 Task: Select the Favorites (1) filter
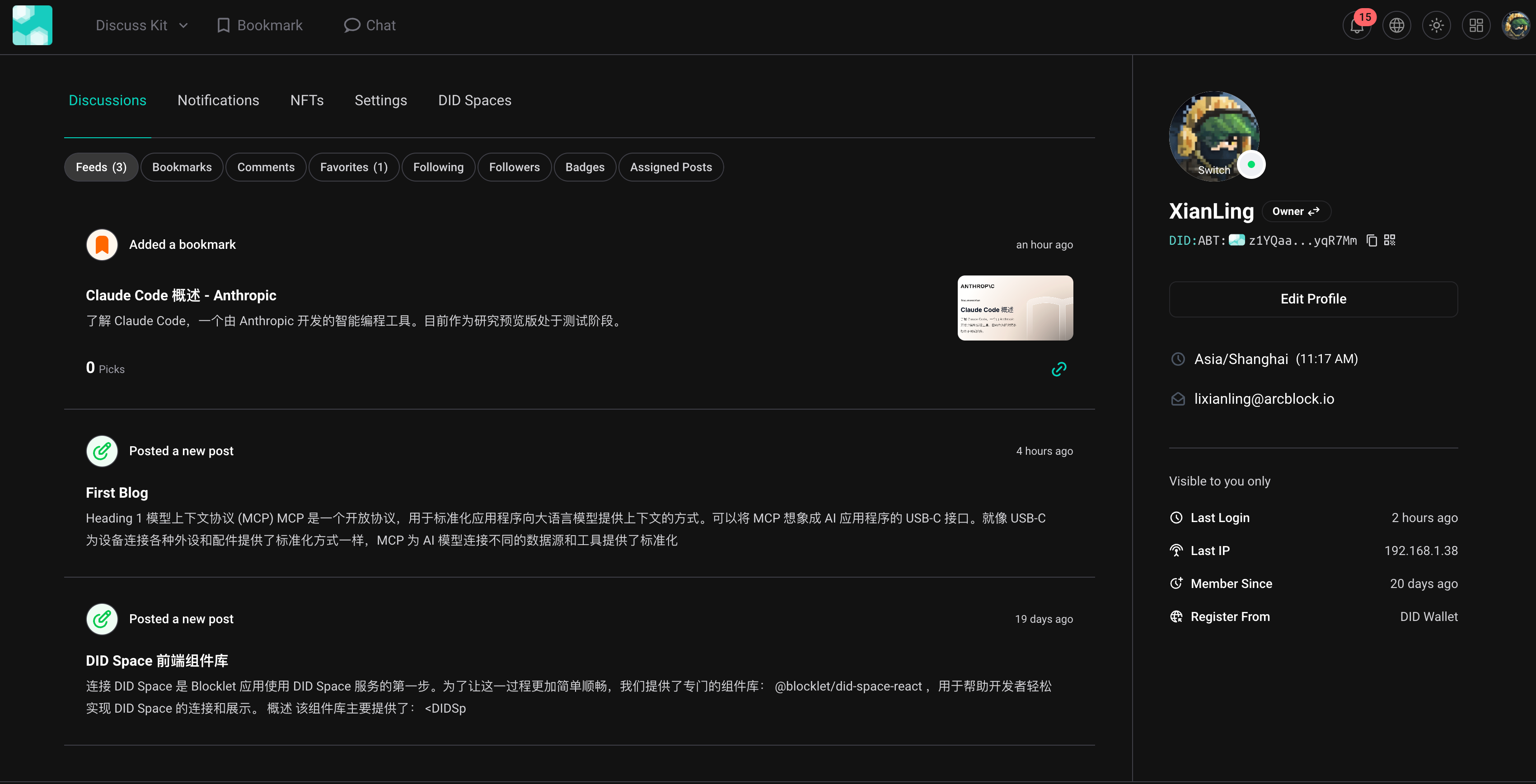tap(354, 167)
